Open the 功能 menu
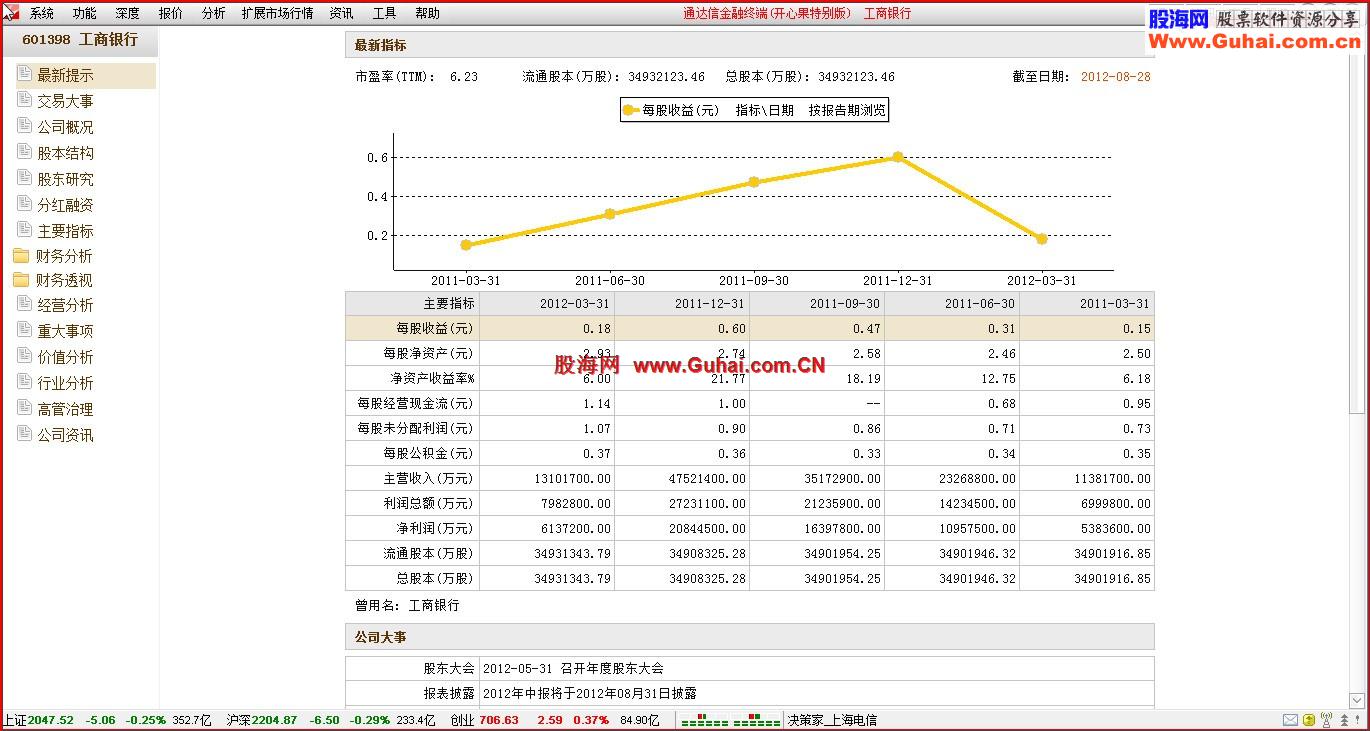This screenshot has height=731, width=1370. (85, 13)
